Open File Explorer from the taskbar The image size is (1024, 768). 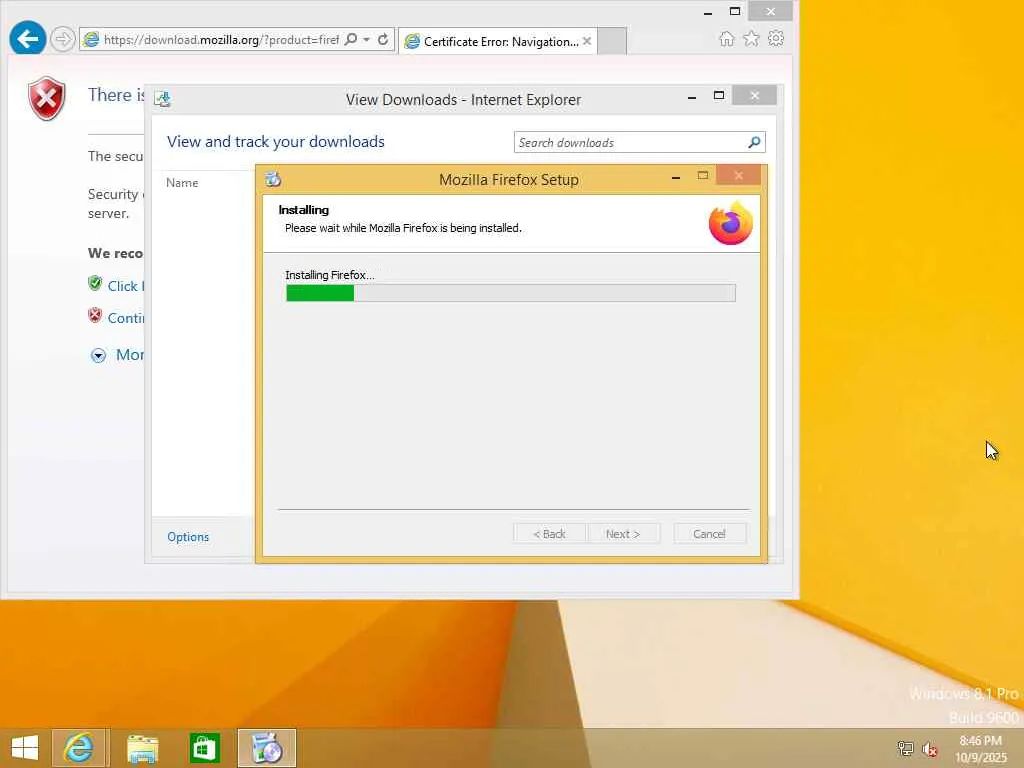142,749
